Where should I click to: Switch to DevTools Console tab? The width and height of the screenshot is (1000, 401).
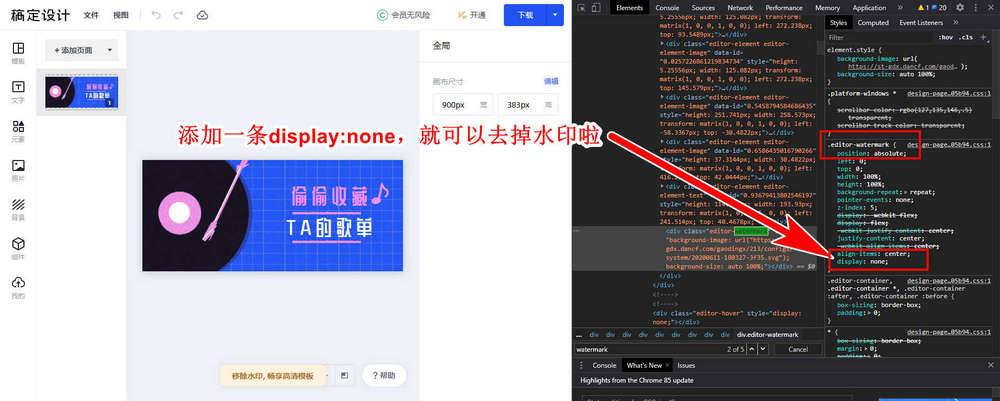667,8
